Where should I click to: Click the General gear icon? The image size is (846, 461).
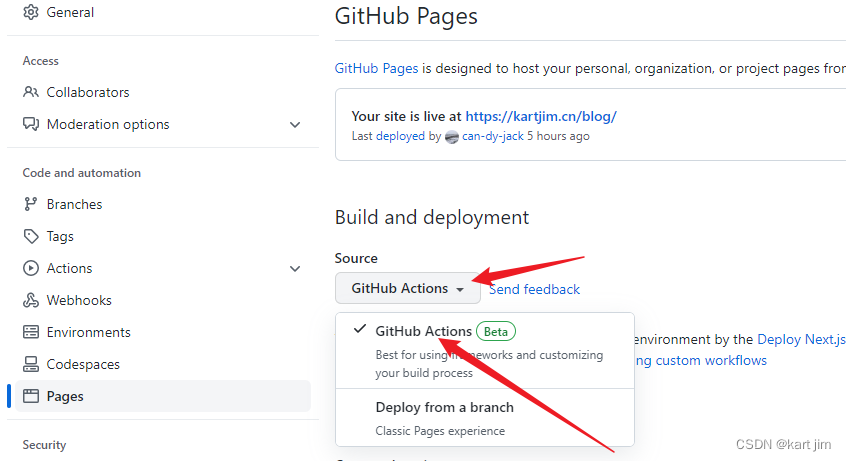coord(30,12)
